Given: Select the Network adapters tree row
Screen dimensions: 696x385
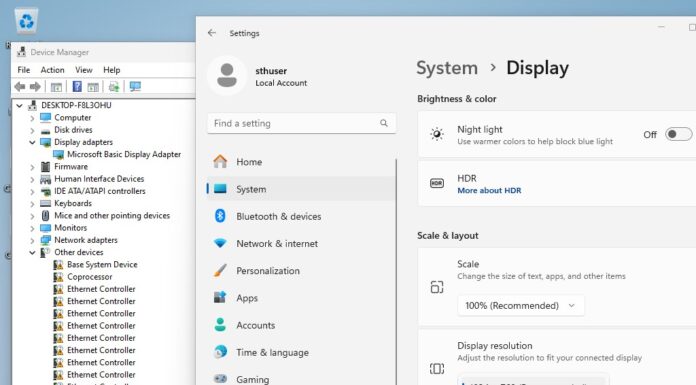Looking at the screenshot, I should coord(86,240).
